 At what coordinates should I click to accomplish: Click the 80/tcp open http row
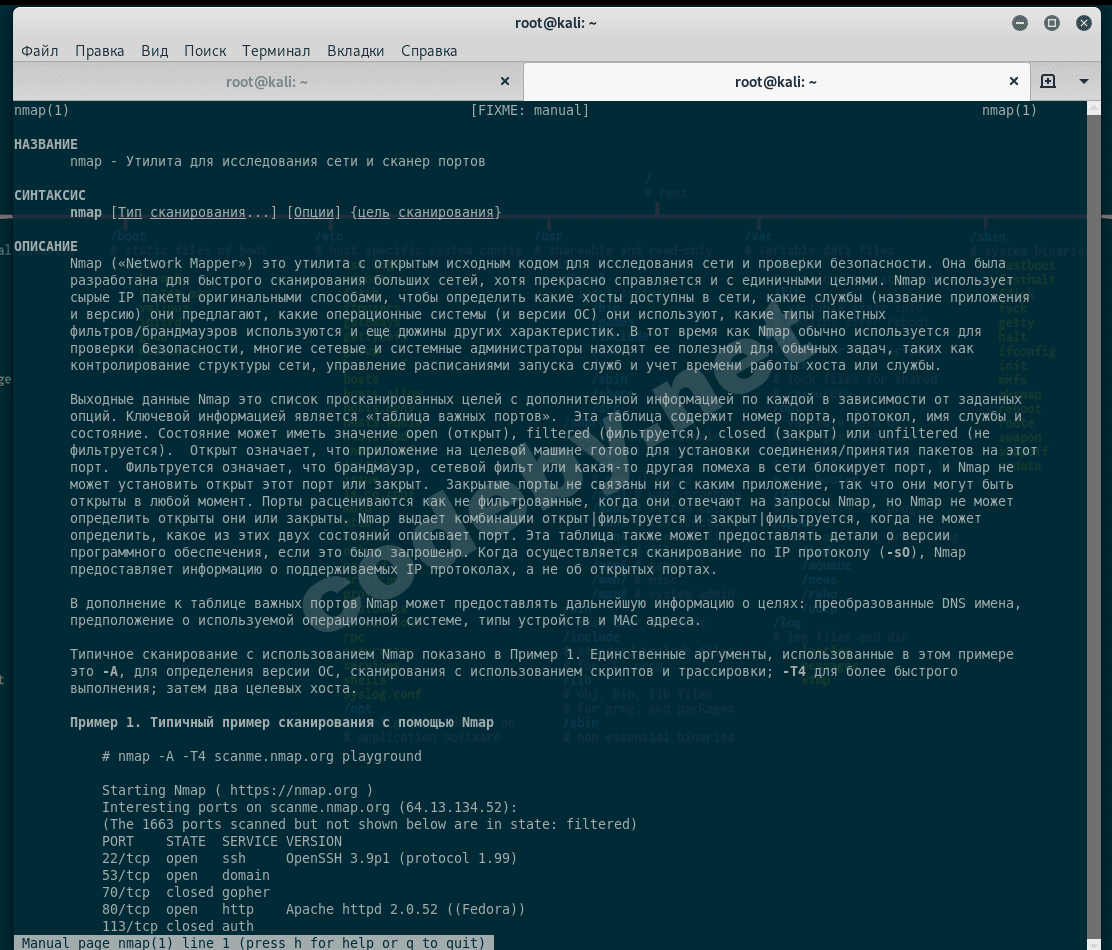click(x=313, y=910)
